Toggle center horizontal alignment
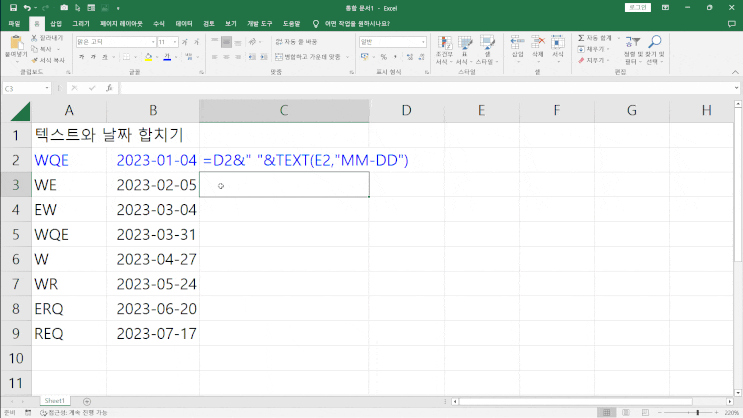 pyautogui.click(x=226, y=57)
